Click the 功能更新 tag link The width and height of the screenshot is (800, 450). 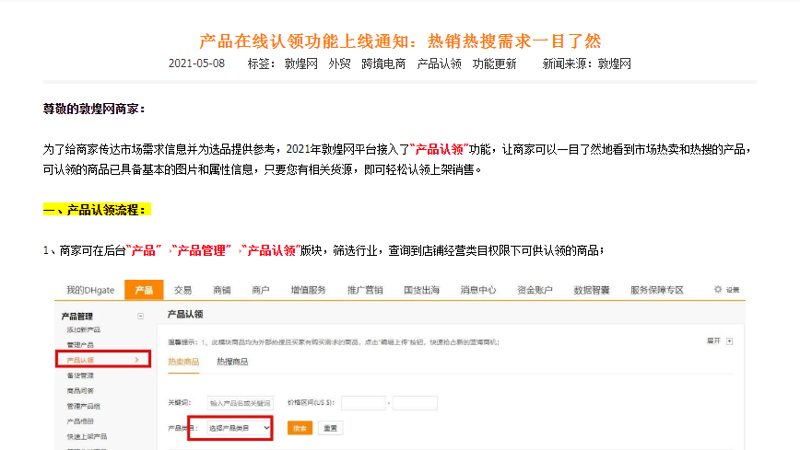(494, 64)
